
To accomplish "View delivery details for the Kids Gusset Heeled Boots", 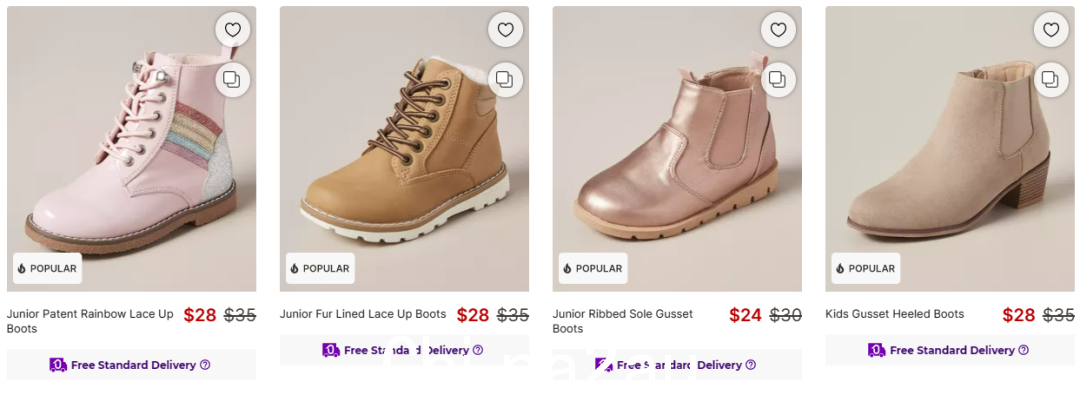I will click(1024, 350).
